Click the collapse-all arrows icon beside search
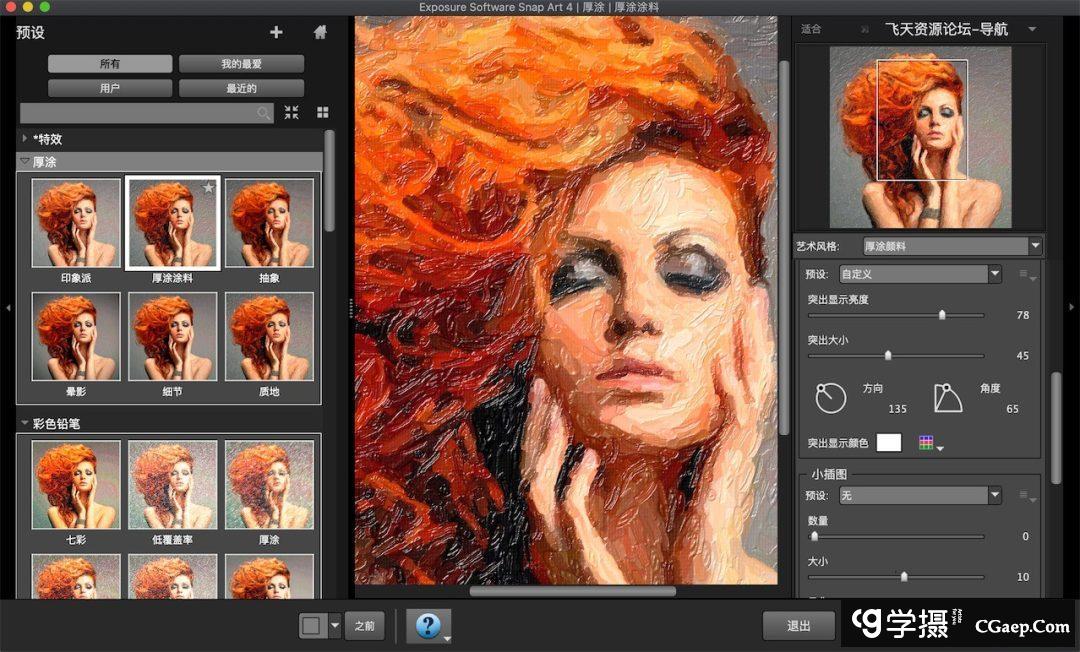 pyautogui.click(x=291, y=113)
